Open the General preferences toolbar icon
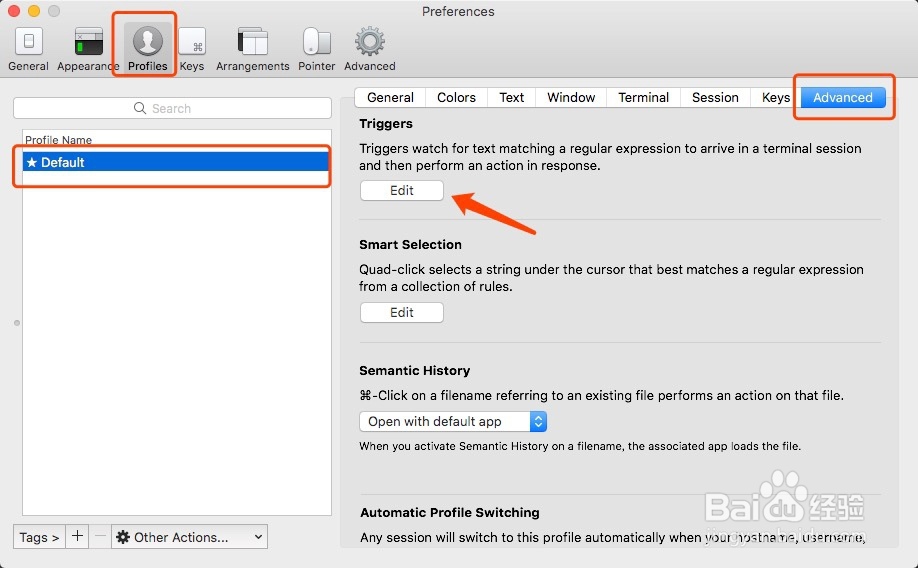The width and height of the screenshot is (918, 568). tap(28, 49)
